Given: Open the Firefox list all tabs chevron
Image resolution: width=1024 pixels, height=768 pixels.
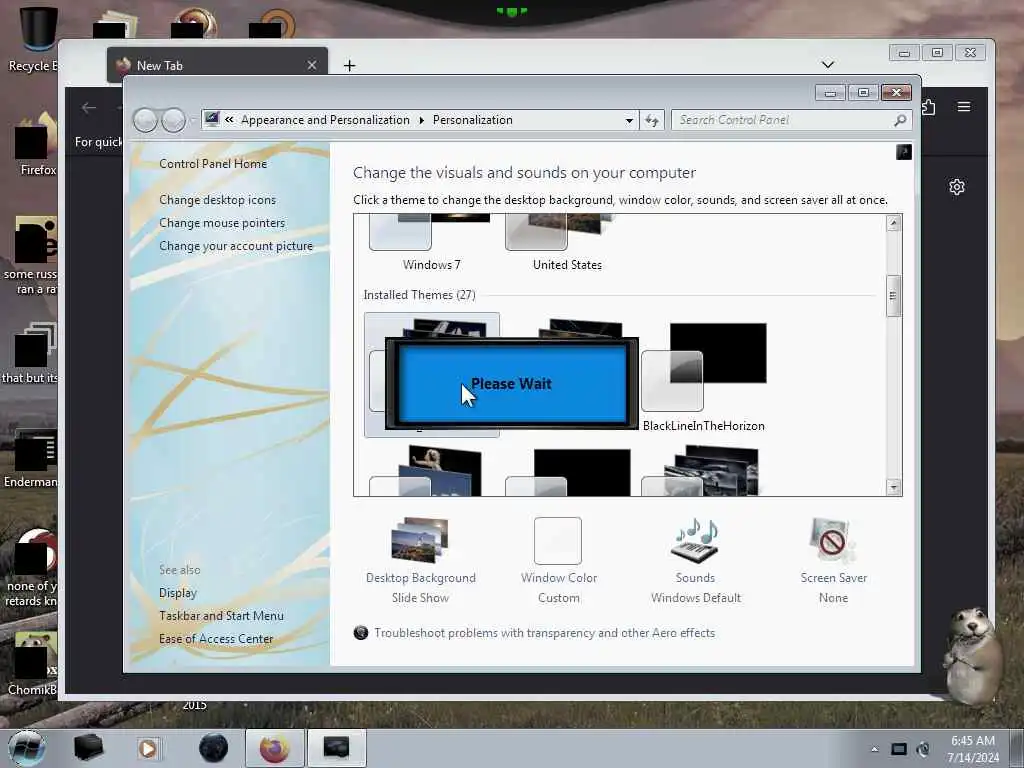Looking at the screenshot, I should (828, 64).
